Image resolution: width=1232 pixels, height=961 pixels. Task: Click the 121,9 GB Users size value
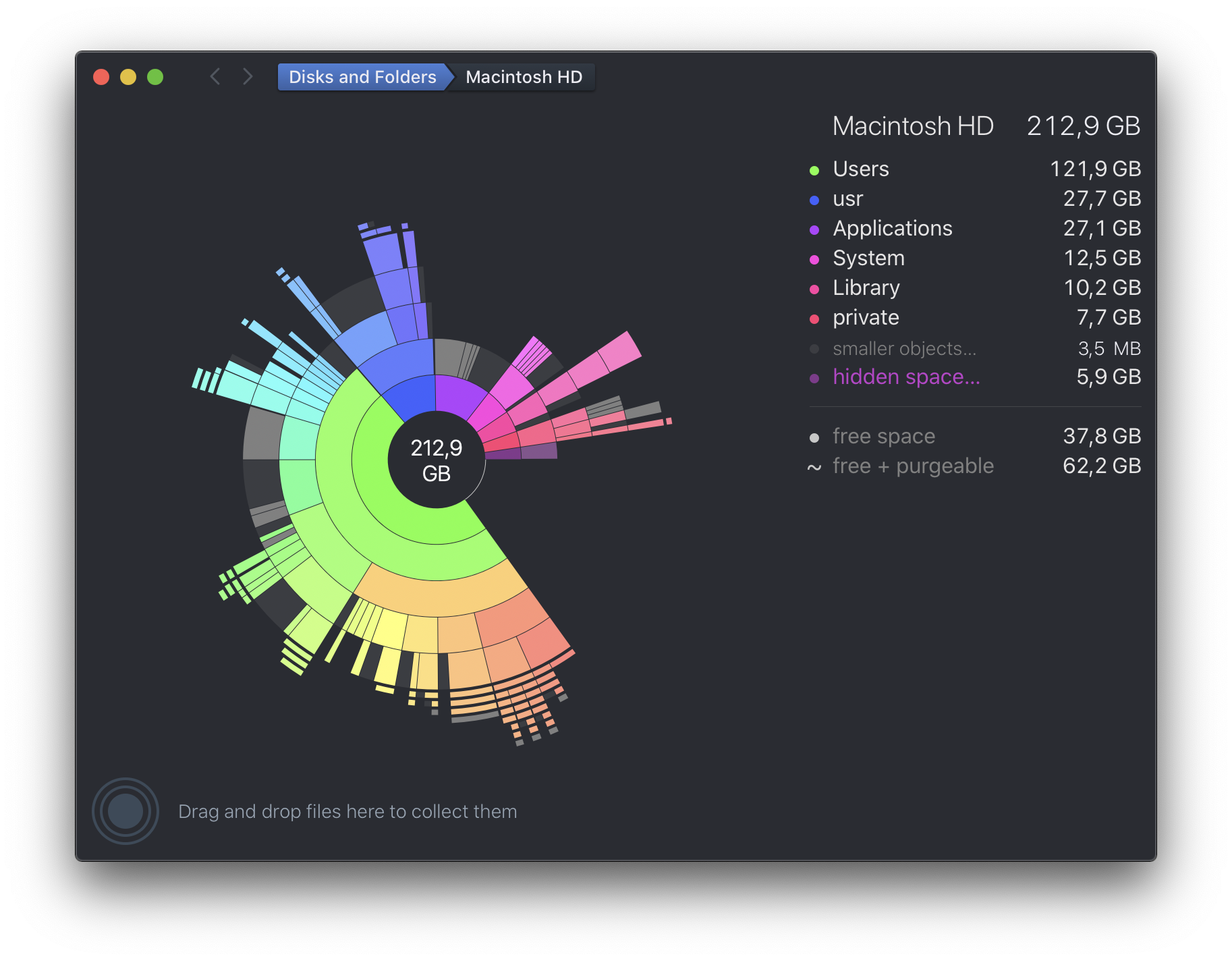point(1095,169)
